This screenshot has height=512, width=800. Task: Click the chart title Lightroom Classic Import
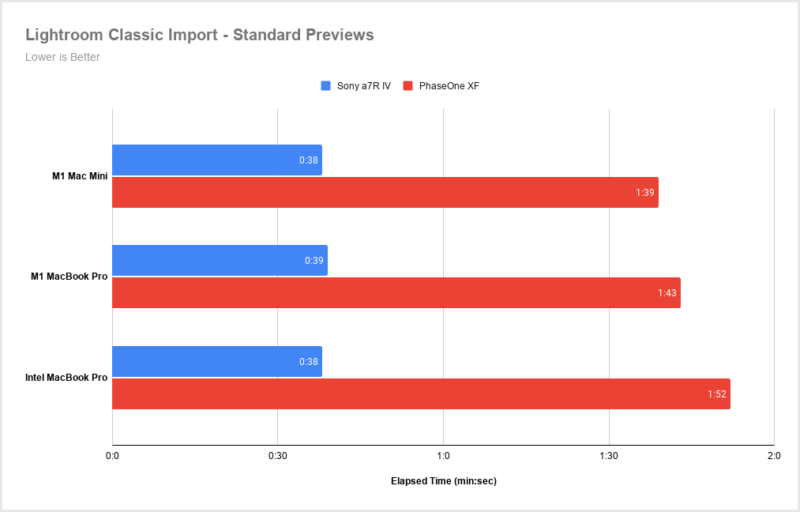click(x=200, y=35)
